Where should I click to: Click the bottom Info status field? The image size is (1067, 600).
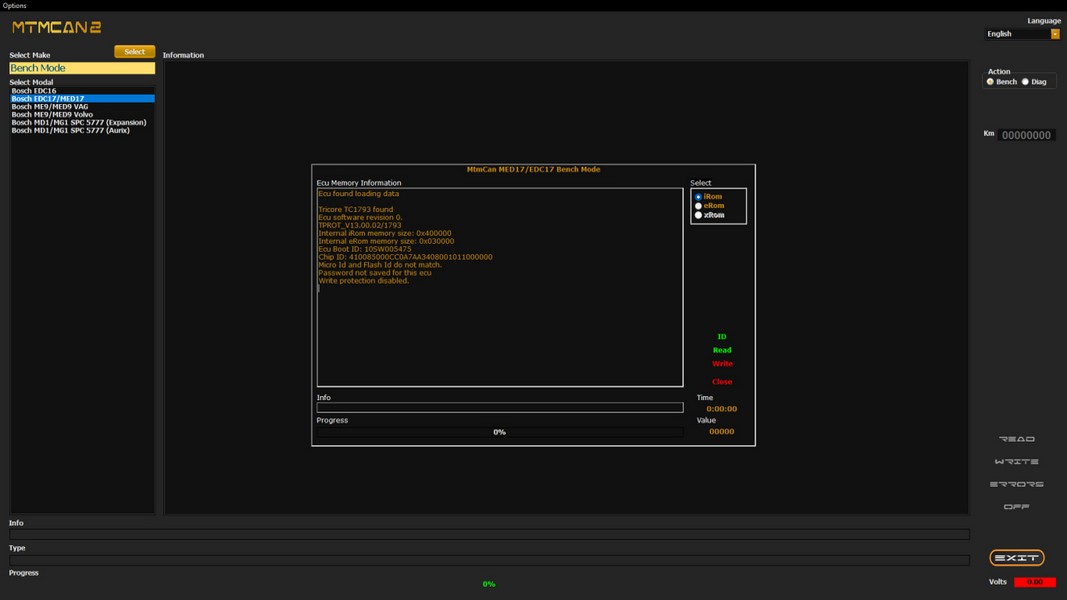[489, 535]
